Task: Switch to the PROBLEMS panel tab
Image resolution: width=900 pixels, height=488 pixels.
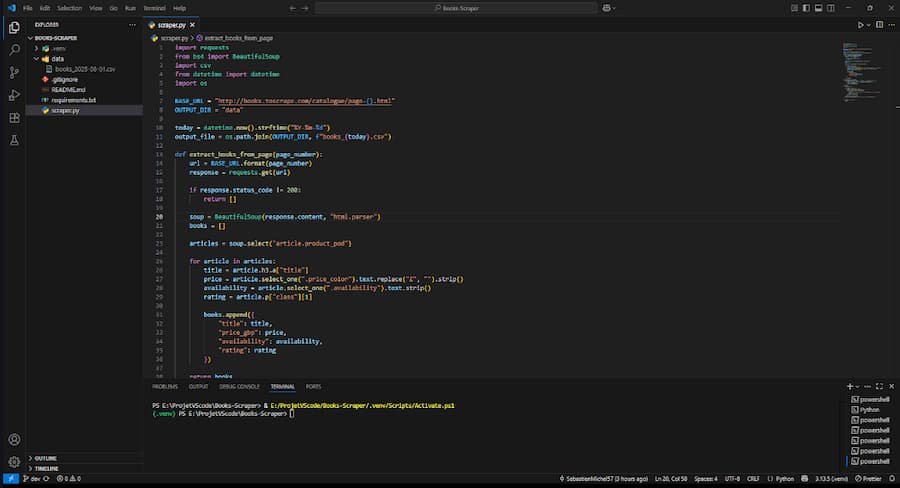Action: [x=164, y=386]
